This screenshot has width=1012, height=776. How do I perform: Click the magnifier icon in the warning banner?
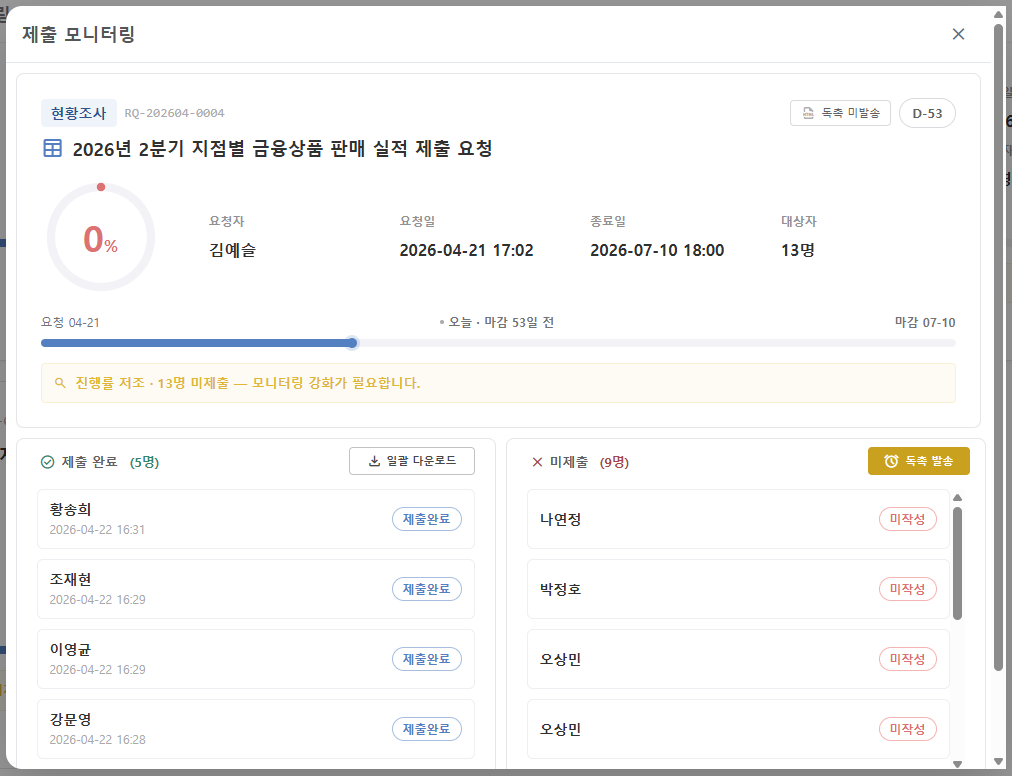[60, 383]
